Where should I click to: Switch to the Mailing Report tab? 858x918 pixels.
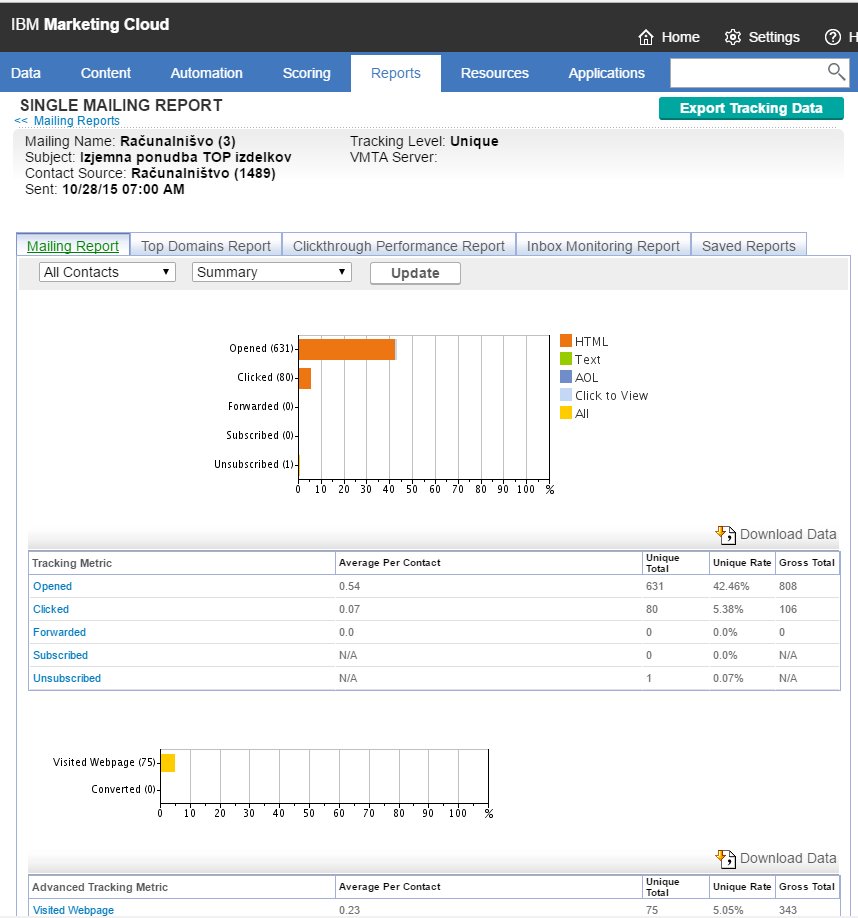(73, 246)
